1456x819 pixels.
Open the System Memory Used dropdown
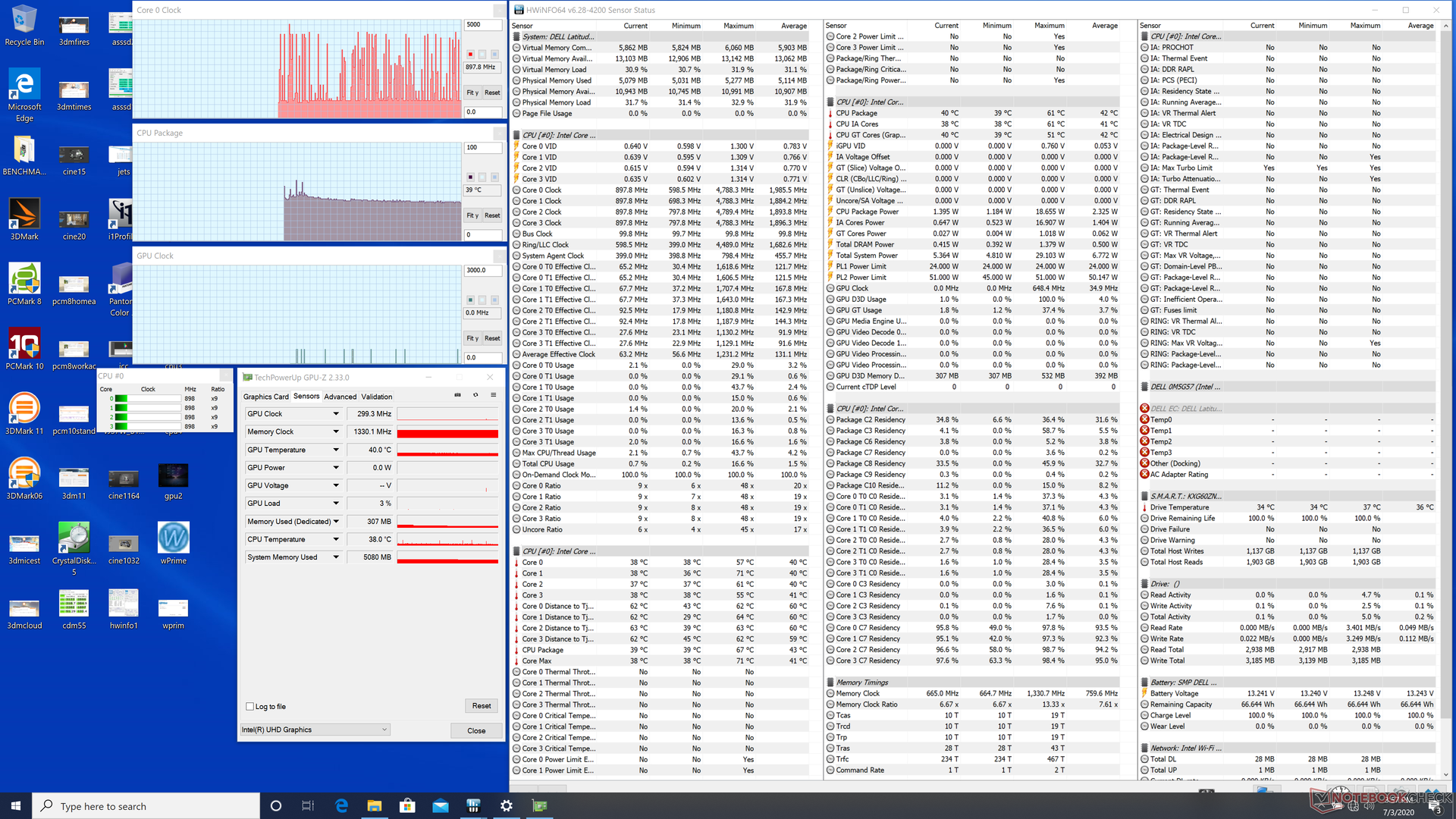[336, 557]
